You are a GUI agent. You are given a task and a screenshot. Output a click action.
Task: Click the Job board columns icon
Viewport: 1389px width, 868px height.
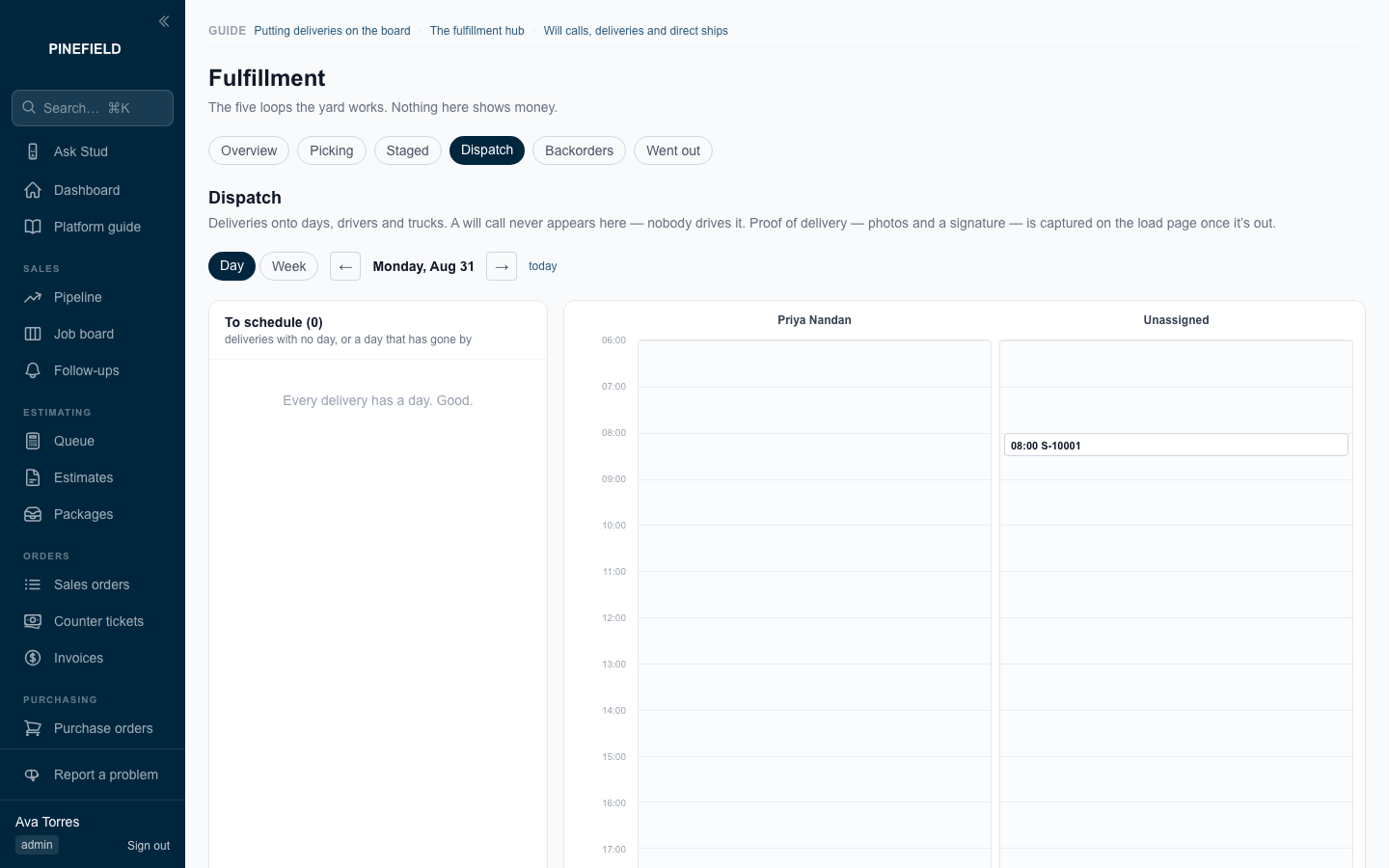pyautogui.click(x=33, y=334)
